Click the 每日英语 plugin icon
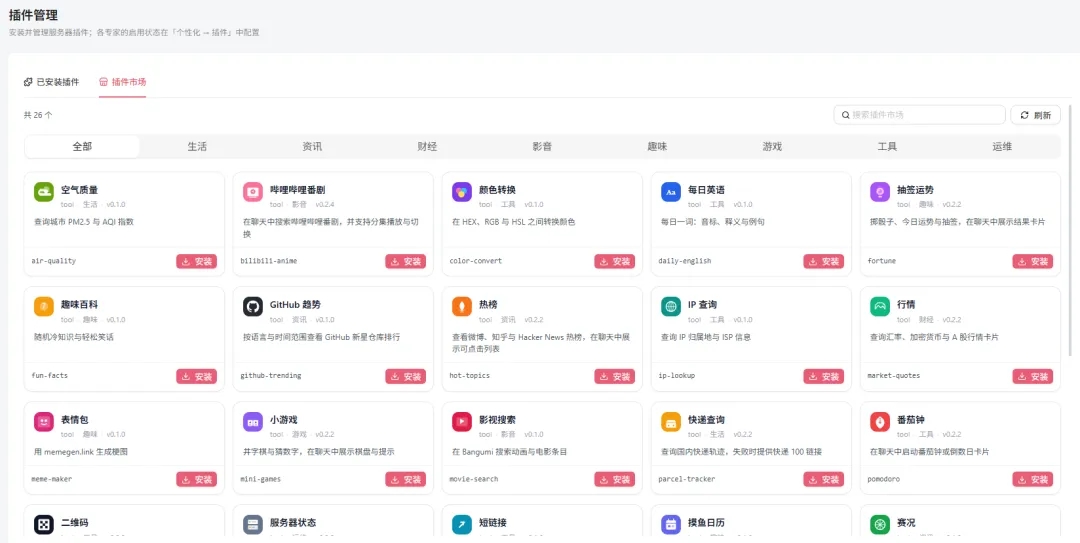 [x=671, y=192]
